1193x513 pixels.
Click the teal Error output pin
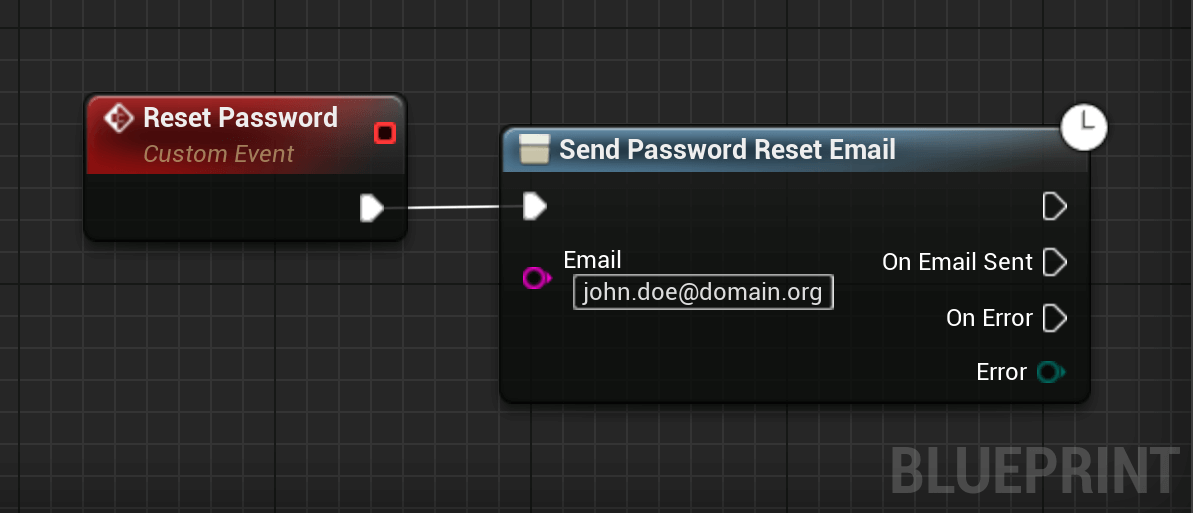pos(1051,372)
